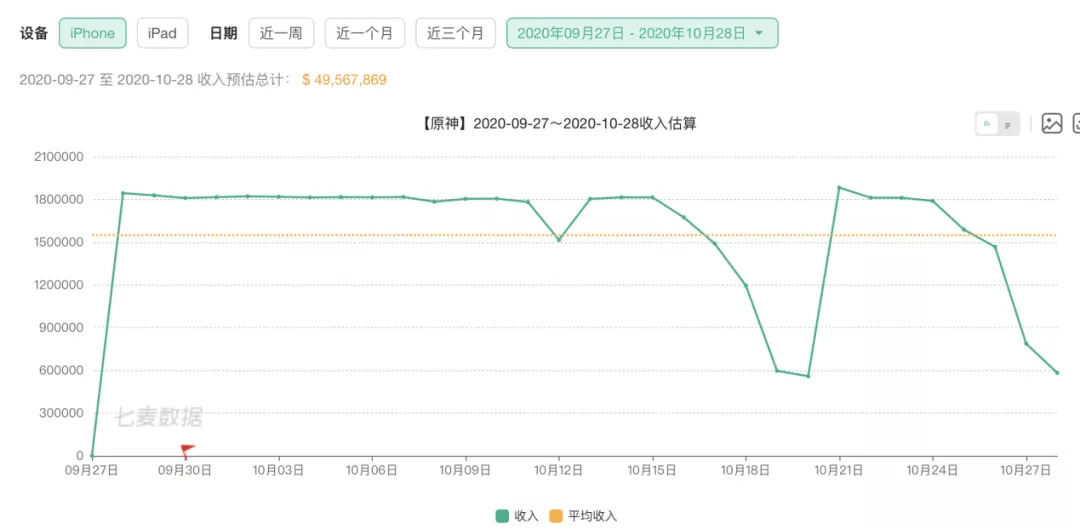The image size is (1080, 529).
Task: Click the orange 平均收入 legend swatch
Action: point(555,516)
